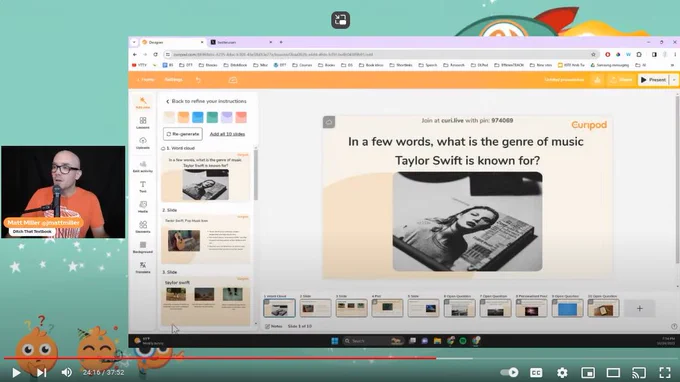Click the cloud save status icon in header
This screenshot has height=382, width=680.
click(x=233, y=80)
